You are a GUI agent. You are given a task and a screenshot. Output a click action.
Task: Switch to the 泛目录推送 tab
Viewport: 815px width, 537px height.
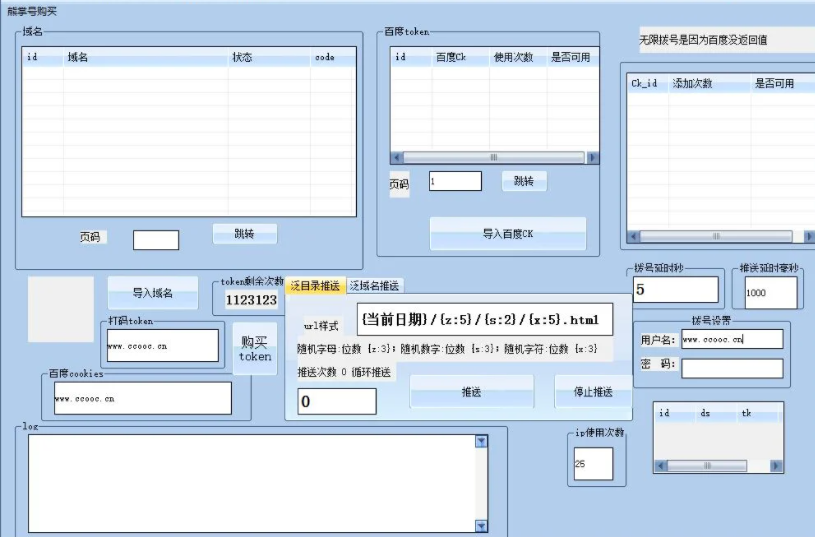point(315,285)
